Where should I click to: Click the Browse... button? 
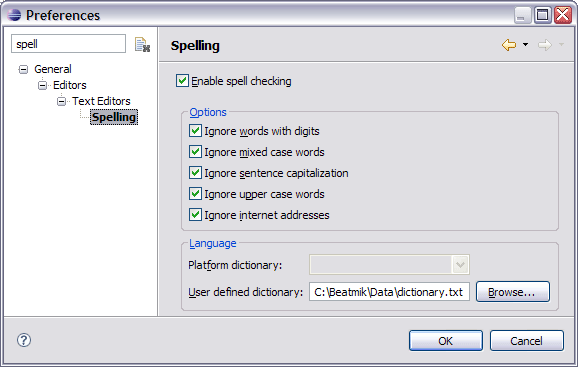tap(513, 292)
